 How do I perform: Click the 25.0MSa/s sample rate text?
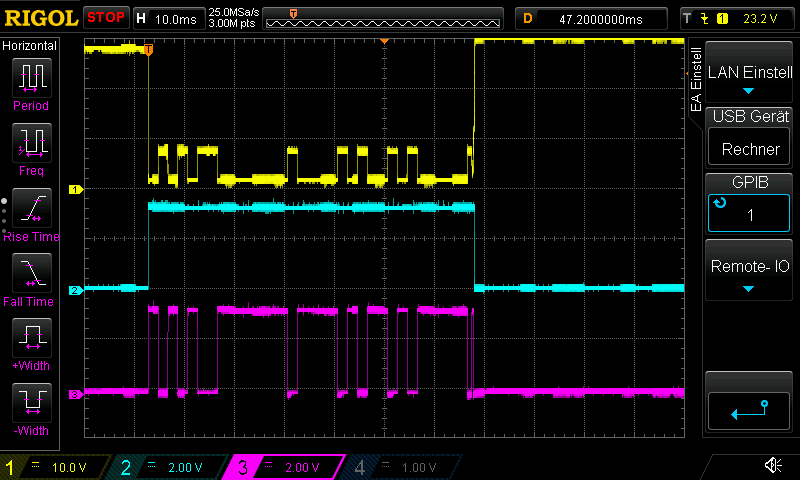[234, 12]
